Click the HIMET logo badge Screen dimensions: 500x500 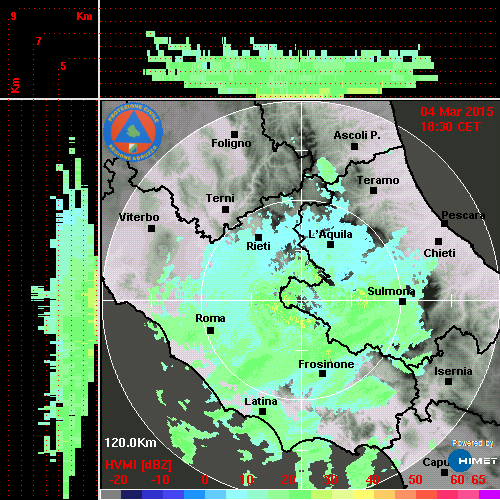point(473,461)
